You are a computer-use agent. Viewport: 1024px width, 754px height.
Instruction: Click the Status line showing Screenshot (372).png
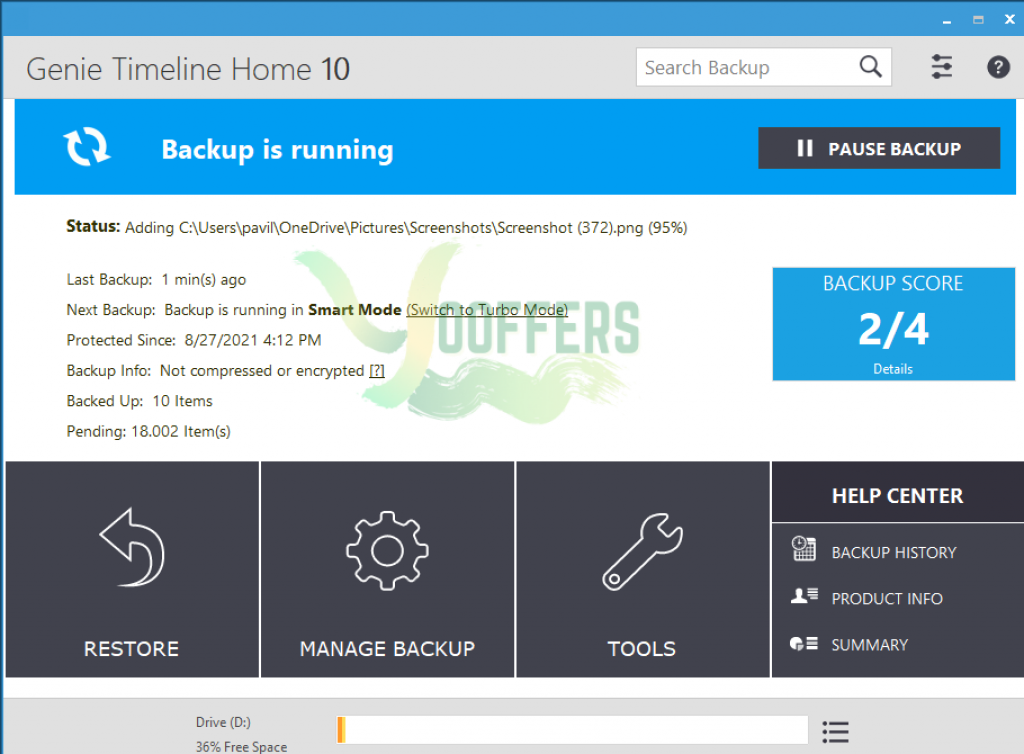(x=376, y=227)
